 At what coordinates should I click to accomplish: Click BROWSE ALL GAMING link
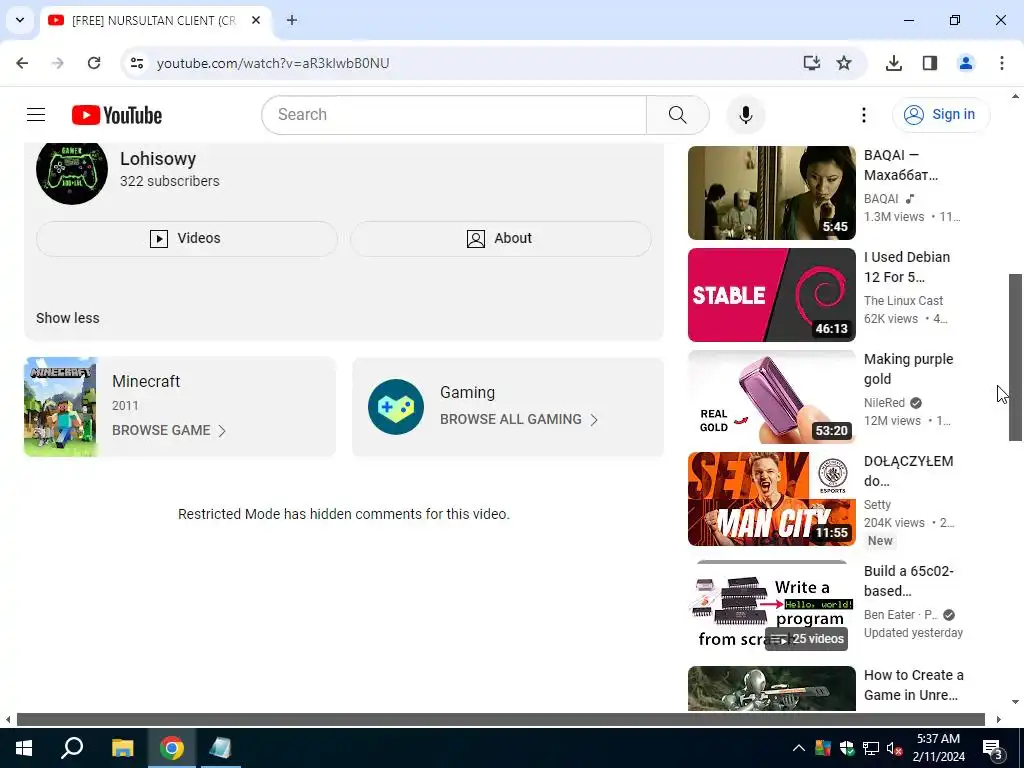519,419
